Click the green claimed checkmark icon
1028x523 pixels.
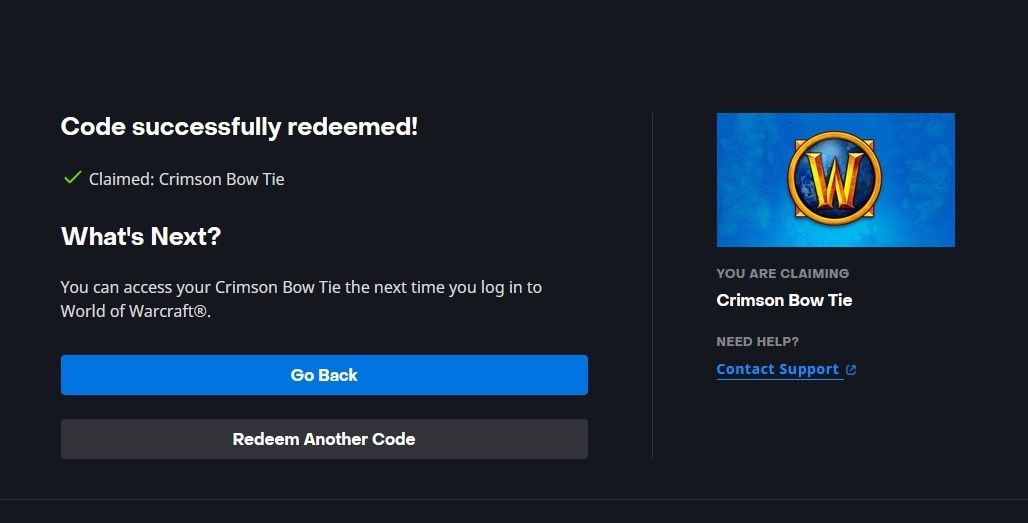(72, 178)
